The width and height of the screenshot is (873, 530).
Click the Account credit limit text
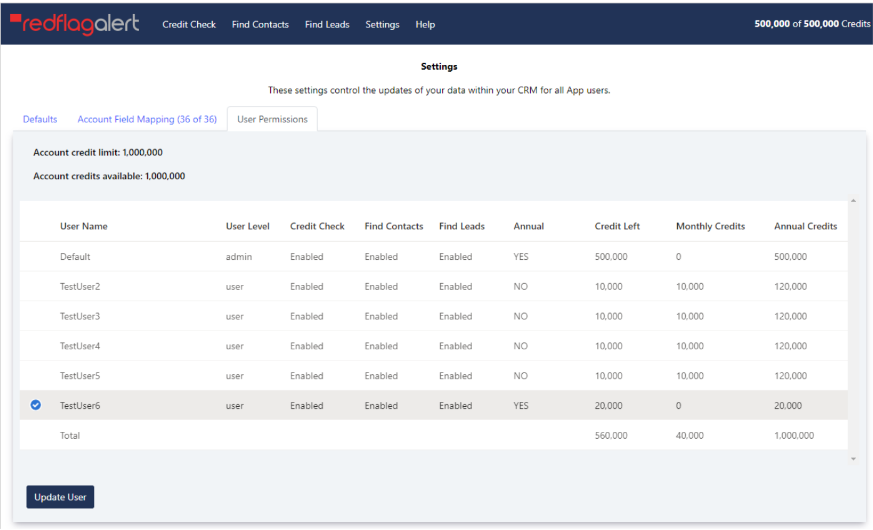pyautogui.click(x=98, y=152)
